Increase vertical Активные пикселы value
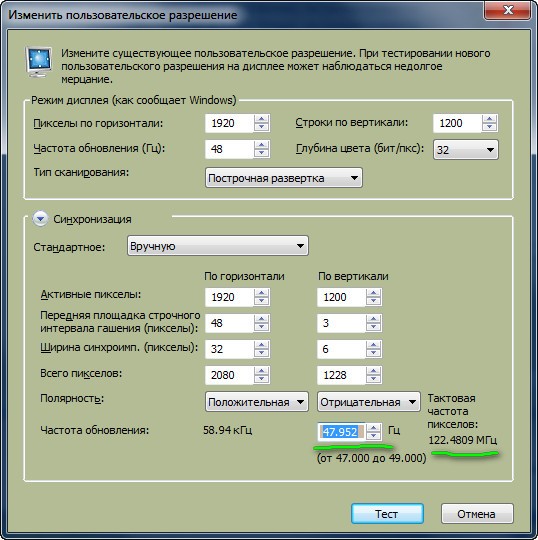The width and height of the screenshot is (538, 540). [374, 293]
